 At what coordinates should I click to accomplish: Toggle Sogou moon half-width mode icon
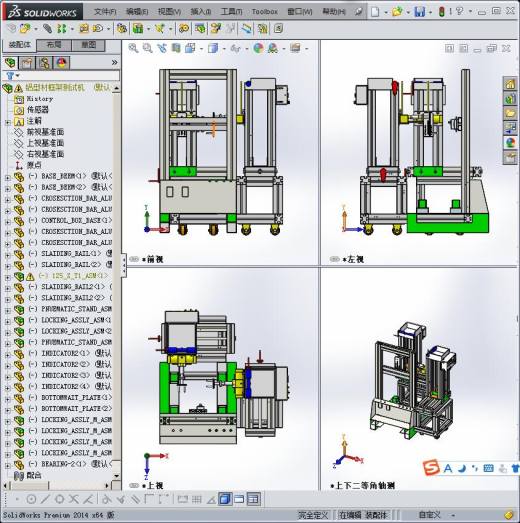[x=462, y=469]
